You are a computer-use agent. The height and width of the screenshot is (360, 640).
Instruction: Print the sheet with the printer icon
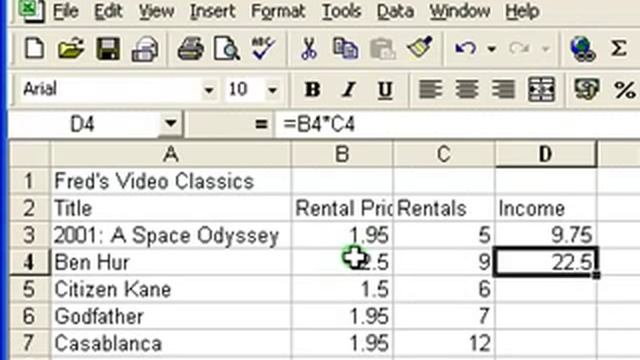(x=190, y=49)
